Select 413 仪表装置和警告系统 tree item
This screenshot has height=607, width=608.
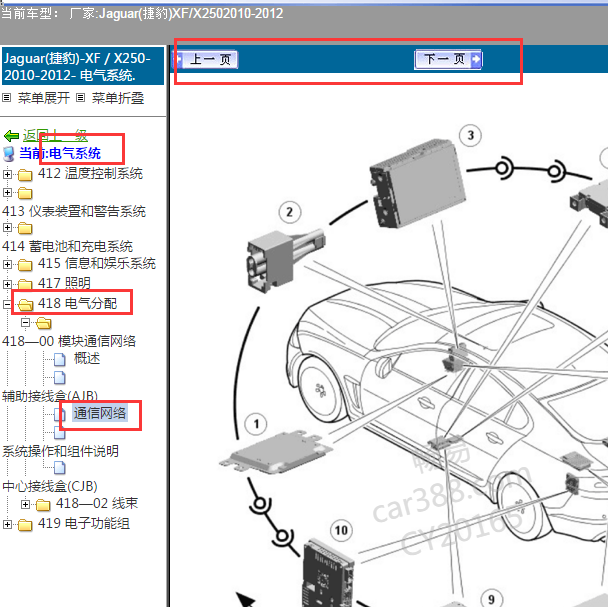point(74,211)
